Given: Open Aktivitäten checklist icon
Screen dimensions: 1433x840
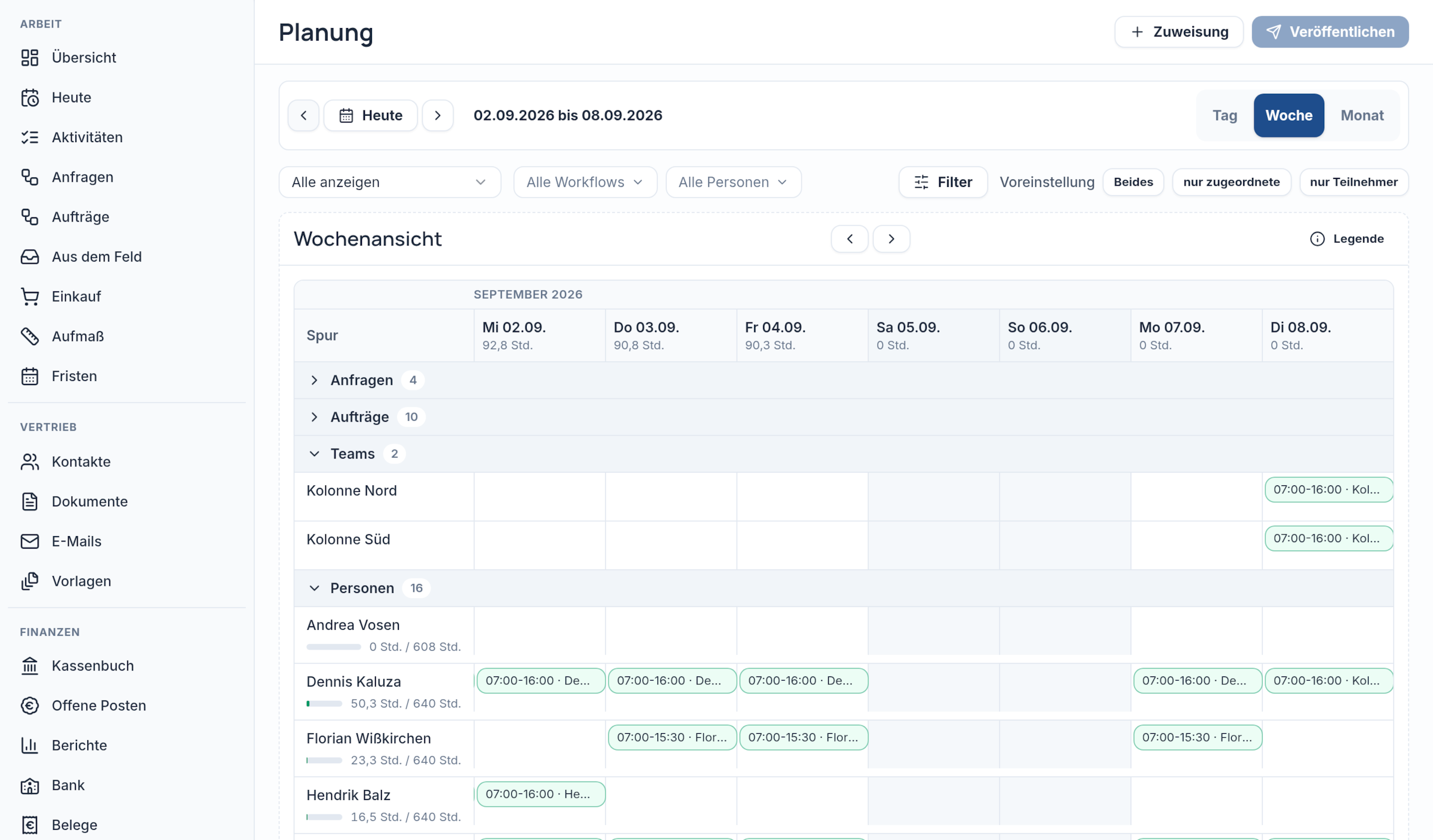Looking at the screenshot, I should click(30, 137).
